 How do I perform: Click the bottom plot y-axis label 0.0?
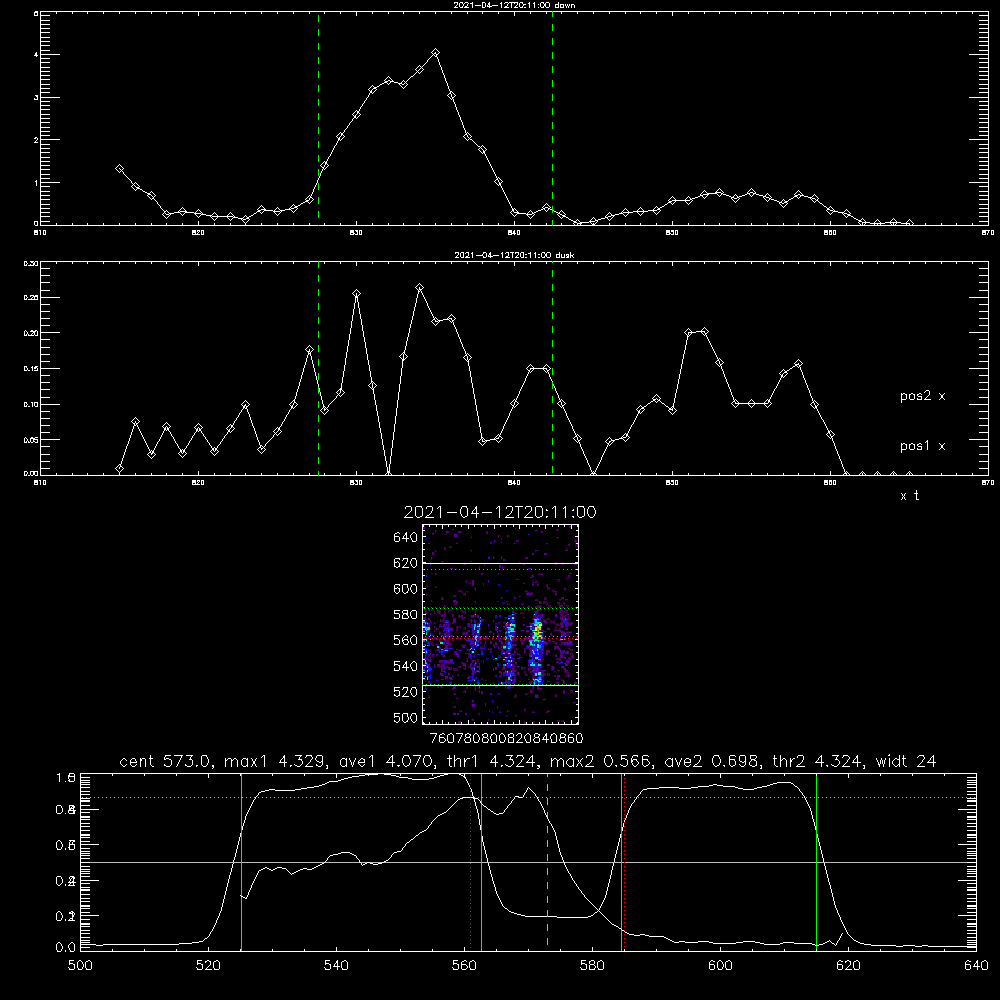(66, 947)
